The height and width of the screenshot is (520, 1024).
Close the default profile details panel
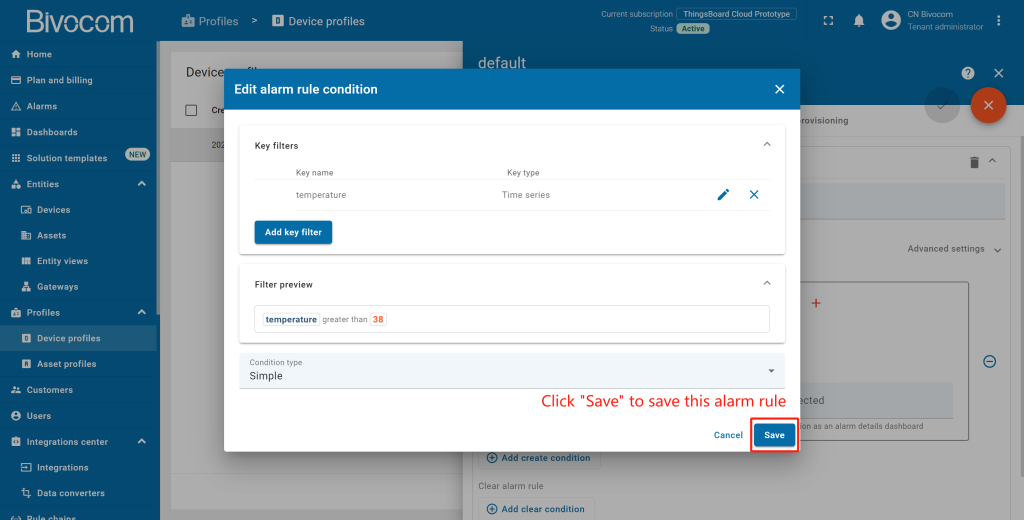(x=999, y=73)
